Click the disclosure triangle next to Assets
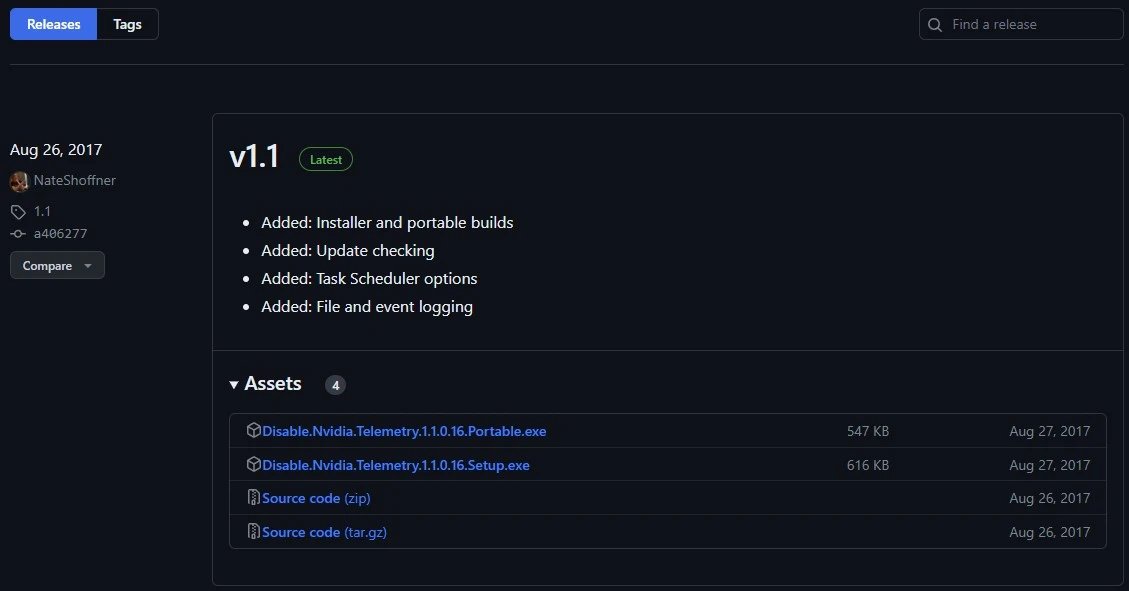The height and width of the screenshot is (591, 1129). (x=233, y=384)
